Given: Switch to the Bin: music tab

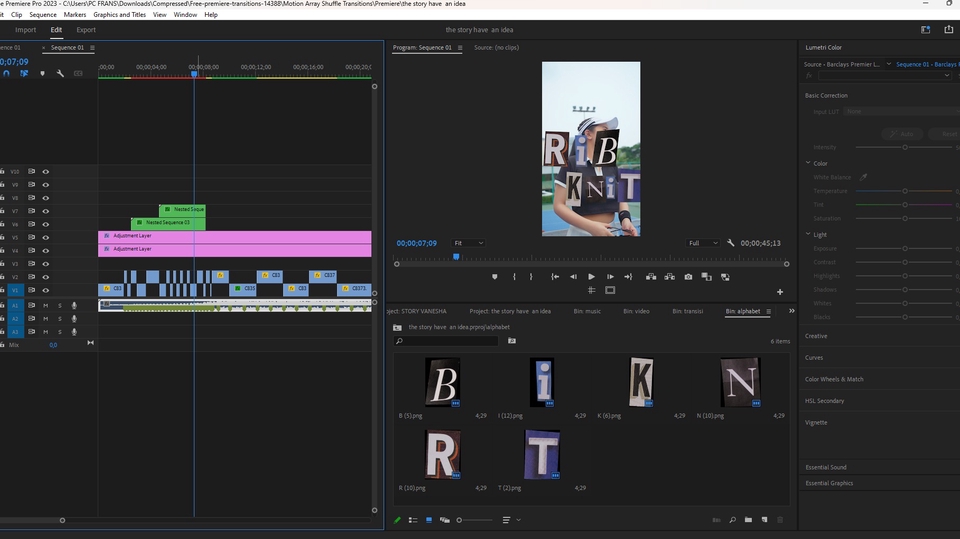Looking at the screenshot, I should (x=587, y=311).
